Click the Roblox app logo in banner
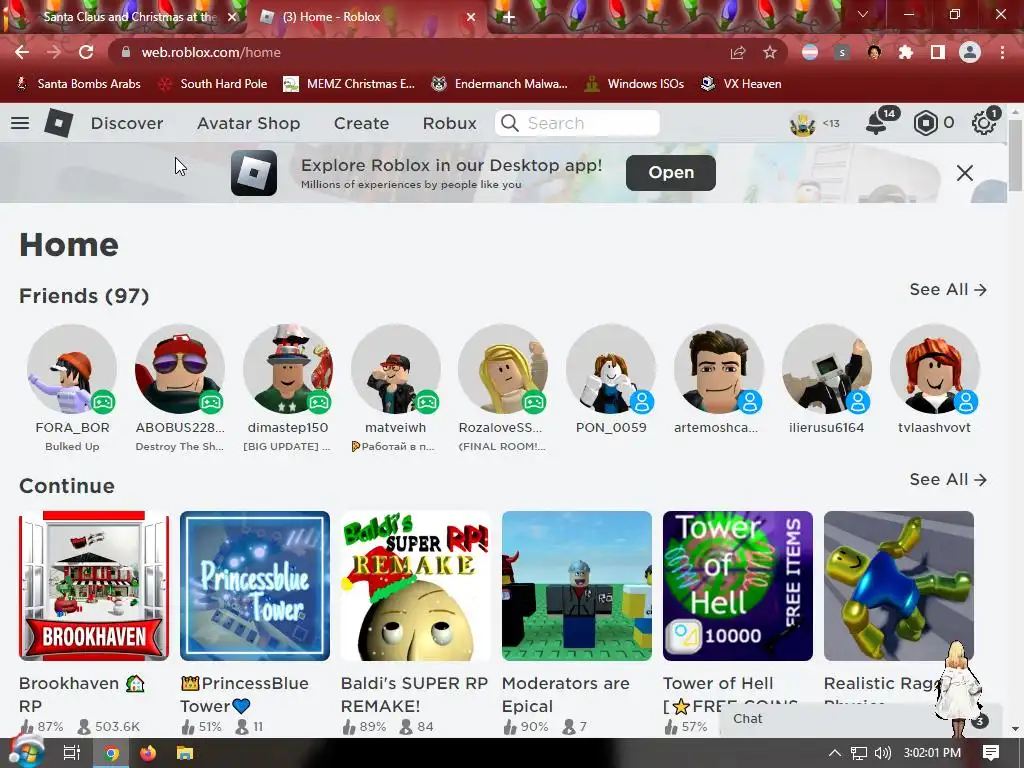The width and height of the screenshot is (1024, 768). click(x=254, y=172)
